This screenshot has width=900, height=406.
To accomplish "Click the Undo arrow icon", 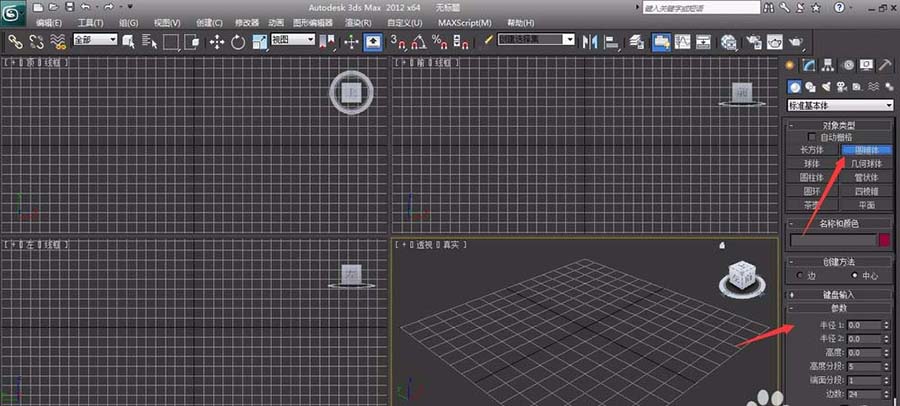I will tap(86, 7).
